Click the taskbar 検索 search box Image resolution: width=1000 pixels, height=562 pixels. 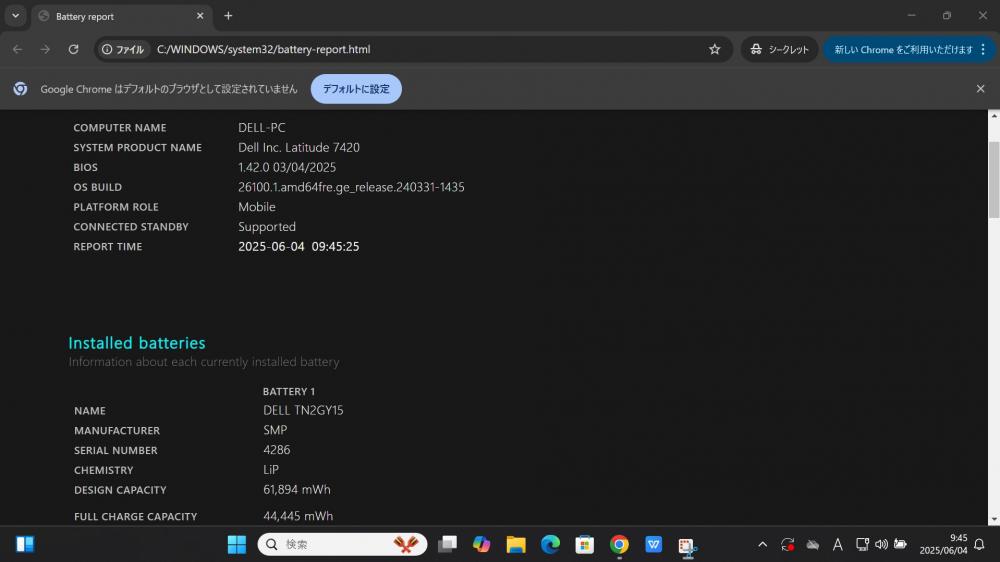coord(342,544)
